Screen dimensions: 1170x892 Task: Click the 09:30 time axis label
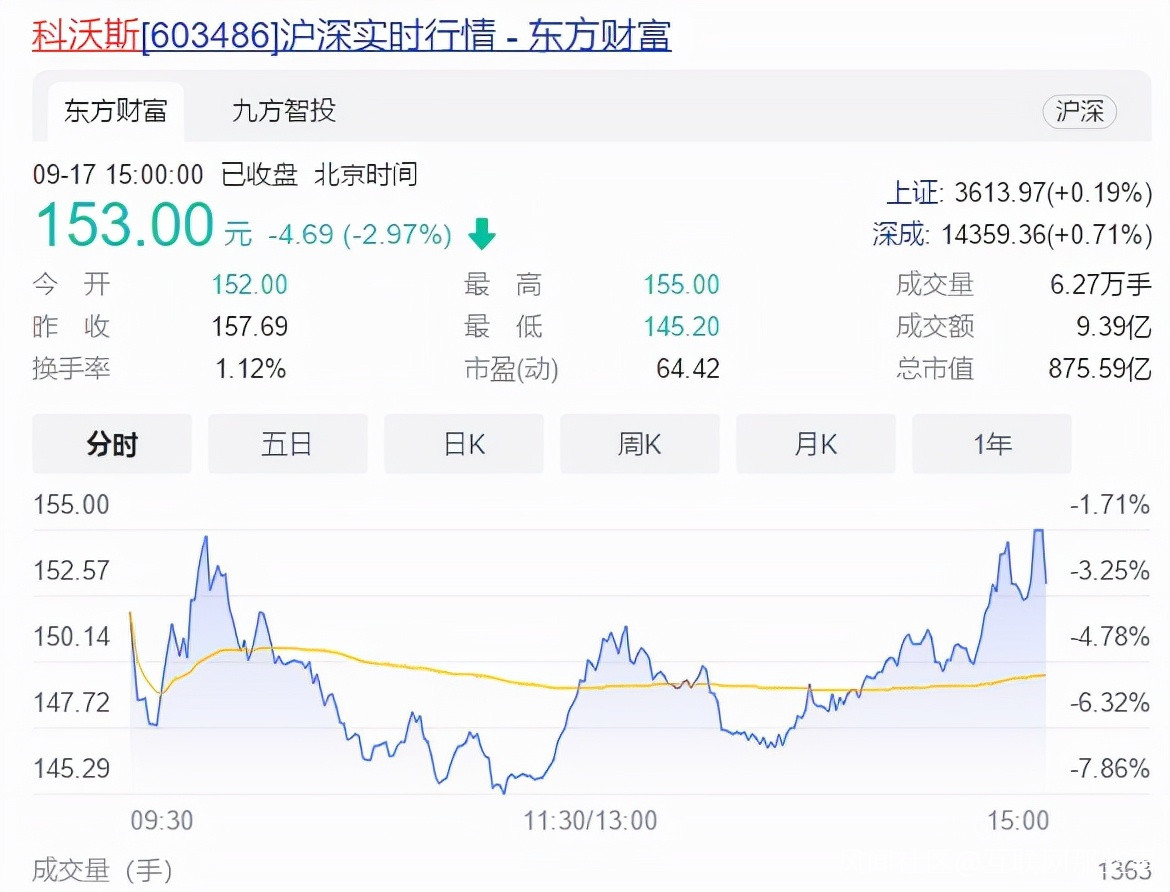[162, 820]
